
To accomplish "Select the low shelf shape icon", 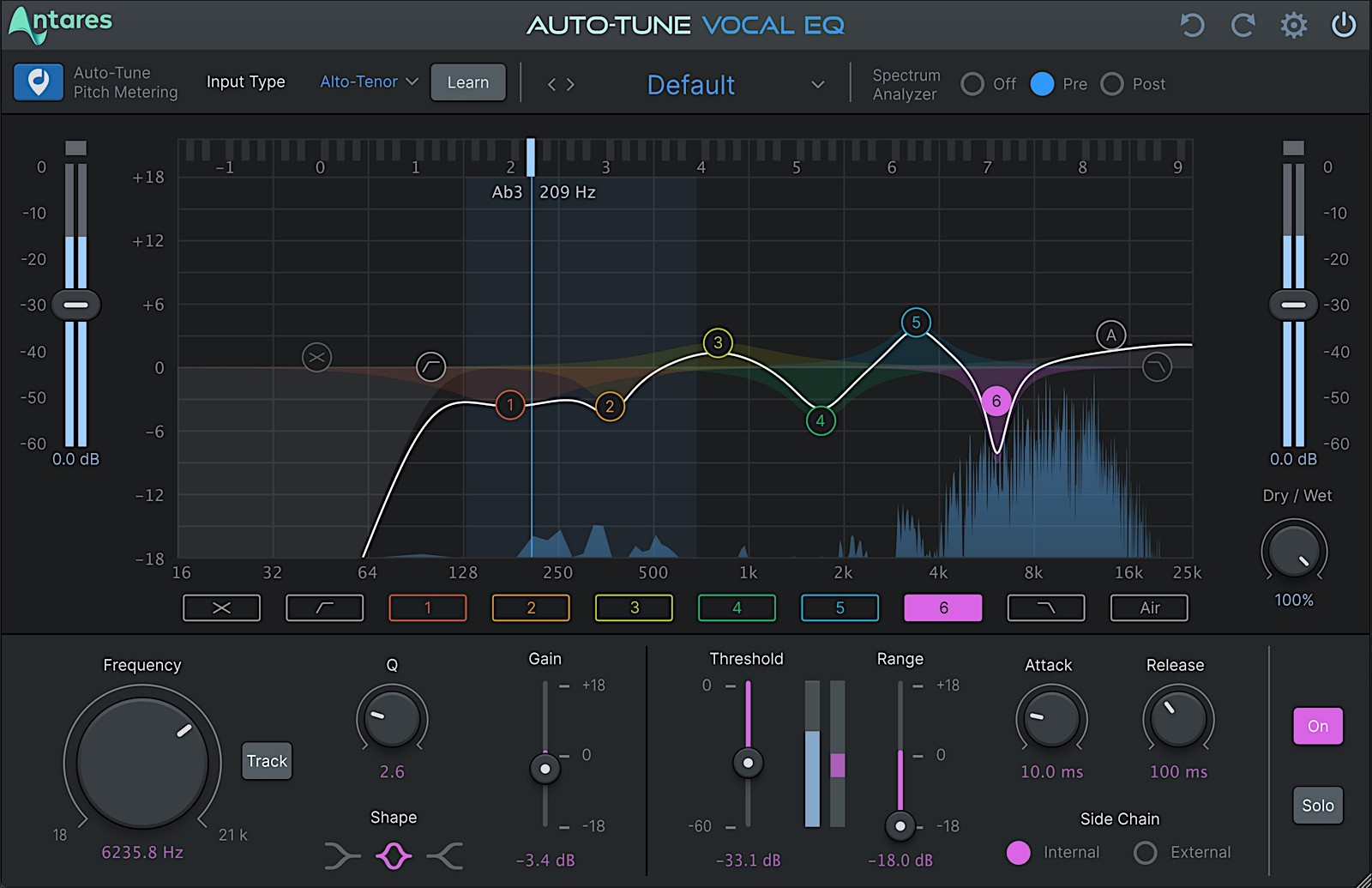I will [342, 855].
